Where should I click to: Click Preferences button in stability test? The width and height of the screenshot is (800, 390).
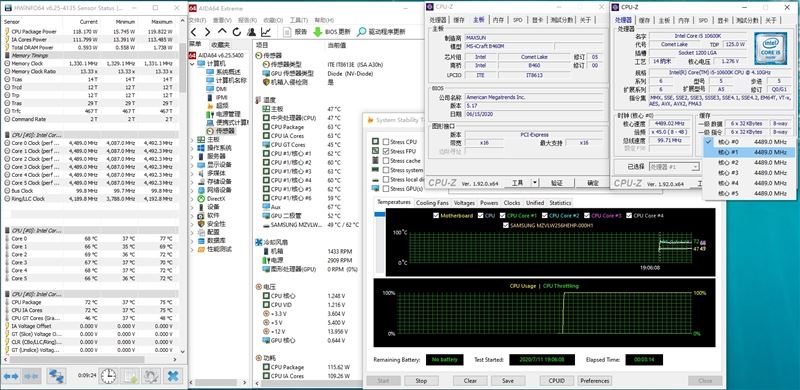(x=595, y=381)
